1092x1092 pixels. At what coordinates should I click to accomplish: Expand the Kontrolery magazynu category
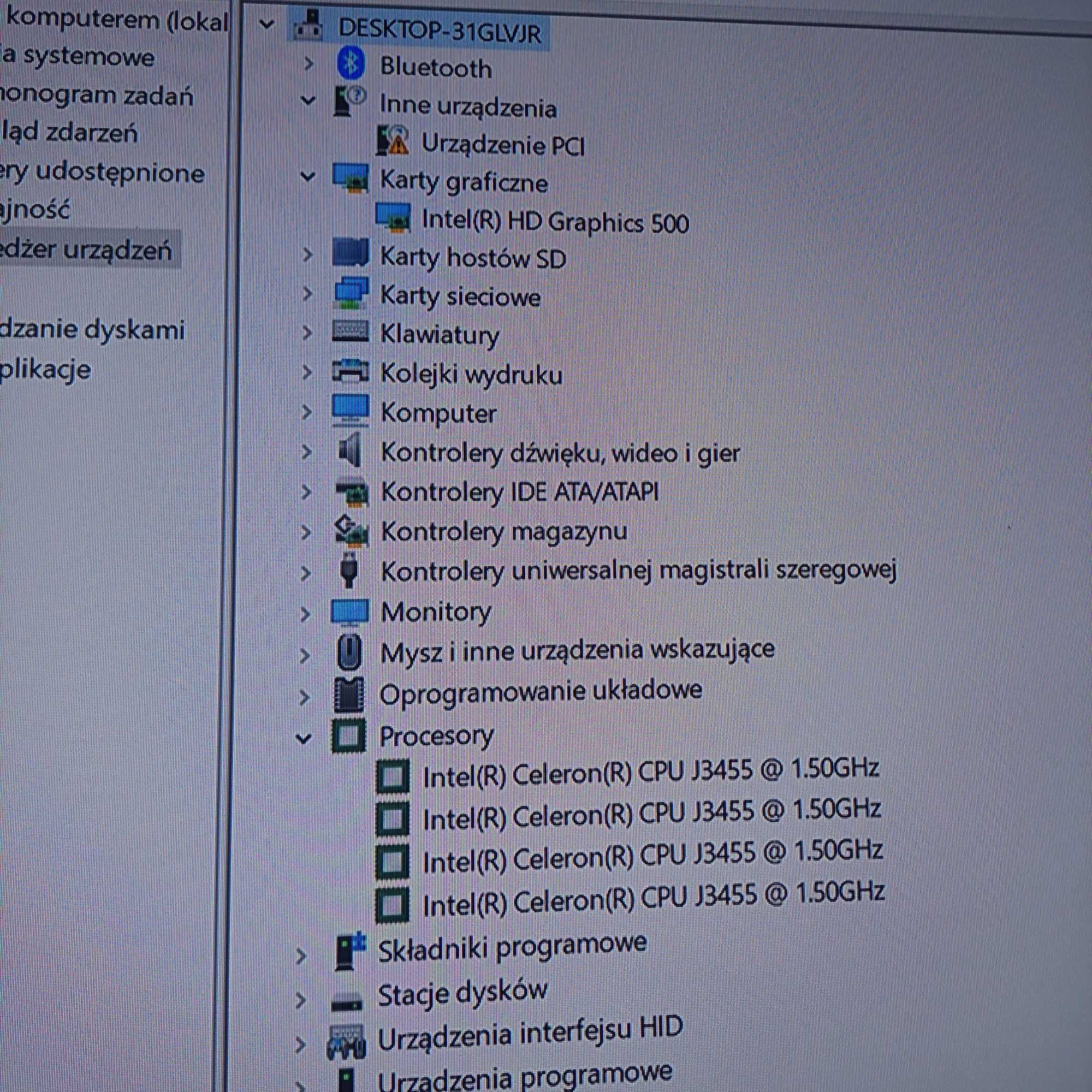click(306, 532)
